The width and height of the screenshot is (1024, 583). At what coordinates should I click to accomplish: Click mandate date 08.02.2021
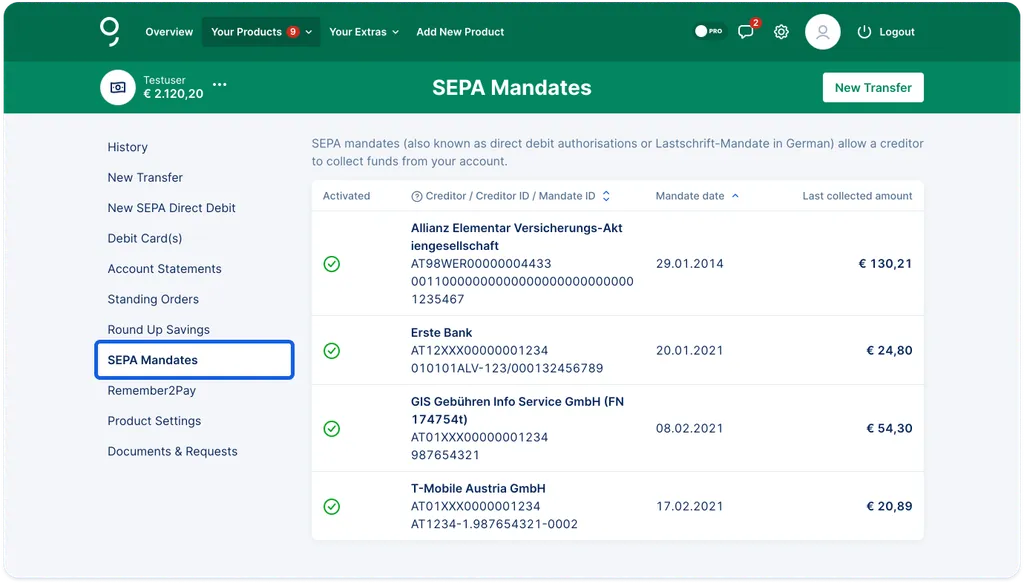(x=690, y=428)
